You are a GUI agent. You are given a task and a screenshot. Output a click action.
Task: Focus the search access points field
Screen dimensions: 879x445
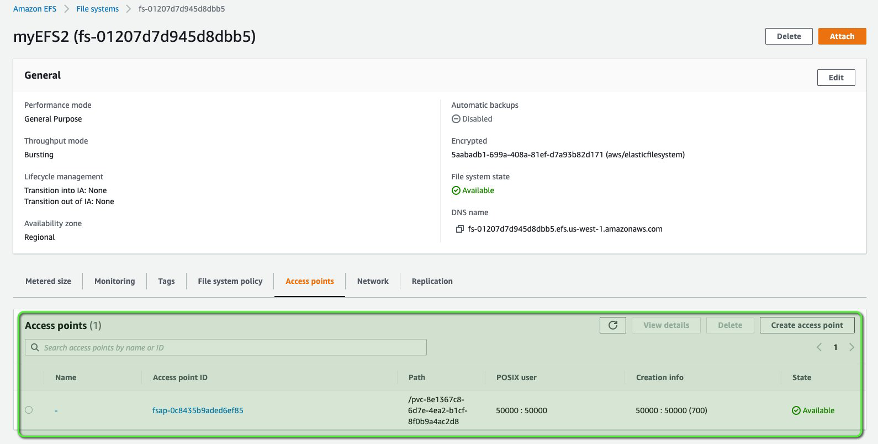225,347
